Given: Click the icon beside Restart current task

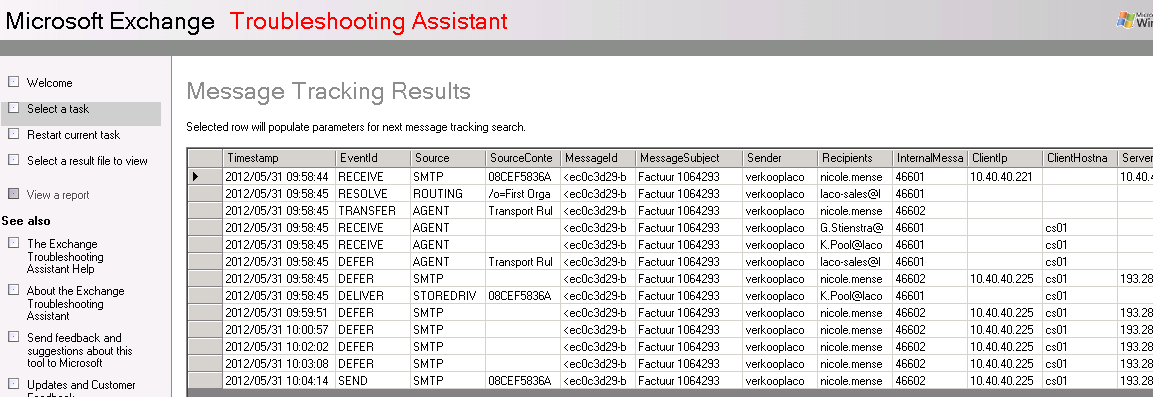Looking at the screenshot, I should tap(13, 134).
